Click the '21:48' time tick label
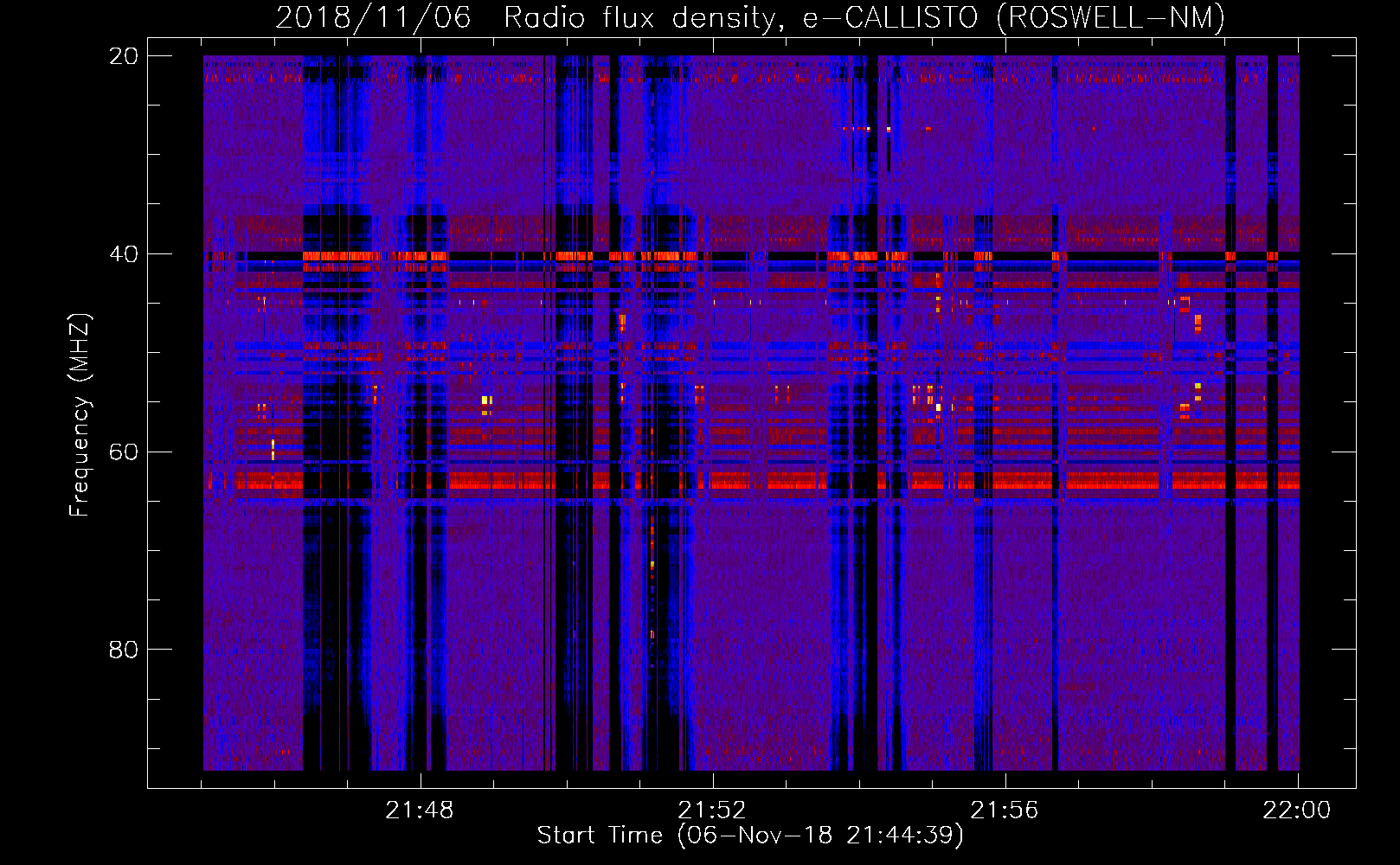This screenshot has width=1400, height=865. tap(420, 811)
